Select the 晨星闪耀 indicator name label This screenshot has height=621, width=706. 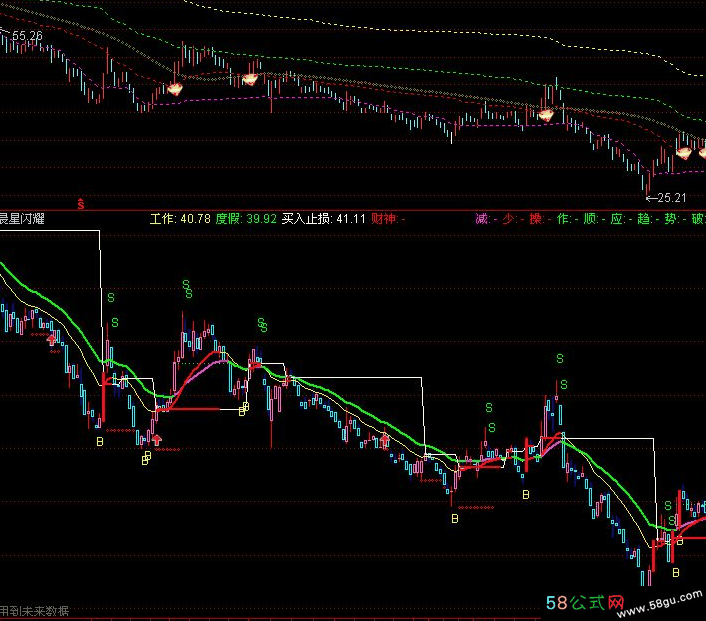27,218
